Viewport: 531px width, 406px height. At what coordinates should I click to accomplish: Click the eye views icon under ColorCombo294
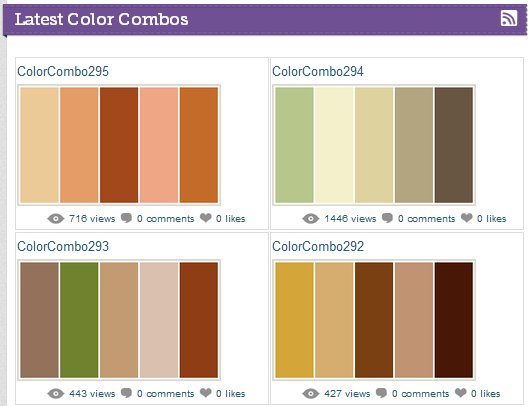tap(311, 219)
